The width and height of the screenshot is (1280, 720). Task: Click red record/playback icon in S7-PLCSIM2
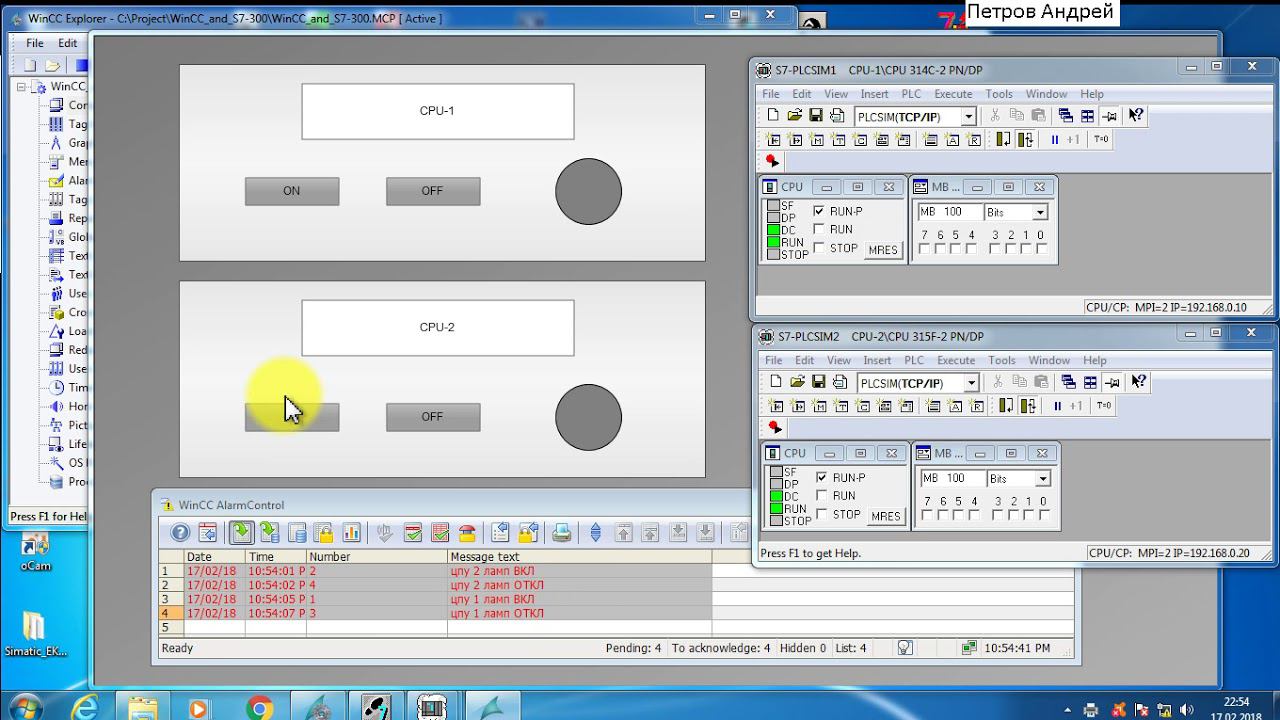pyautogui.click(x=774, y=427)
